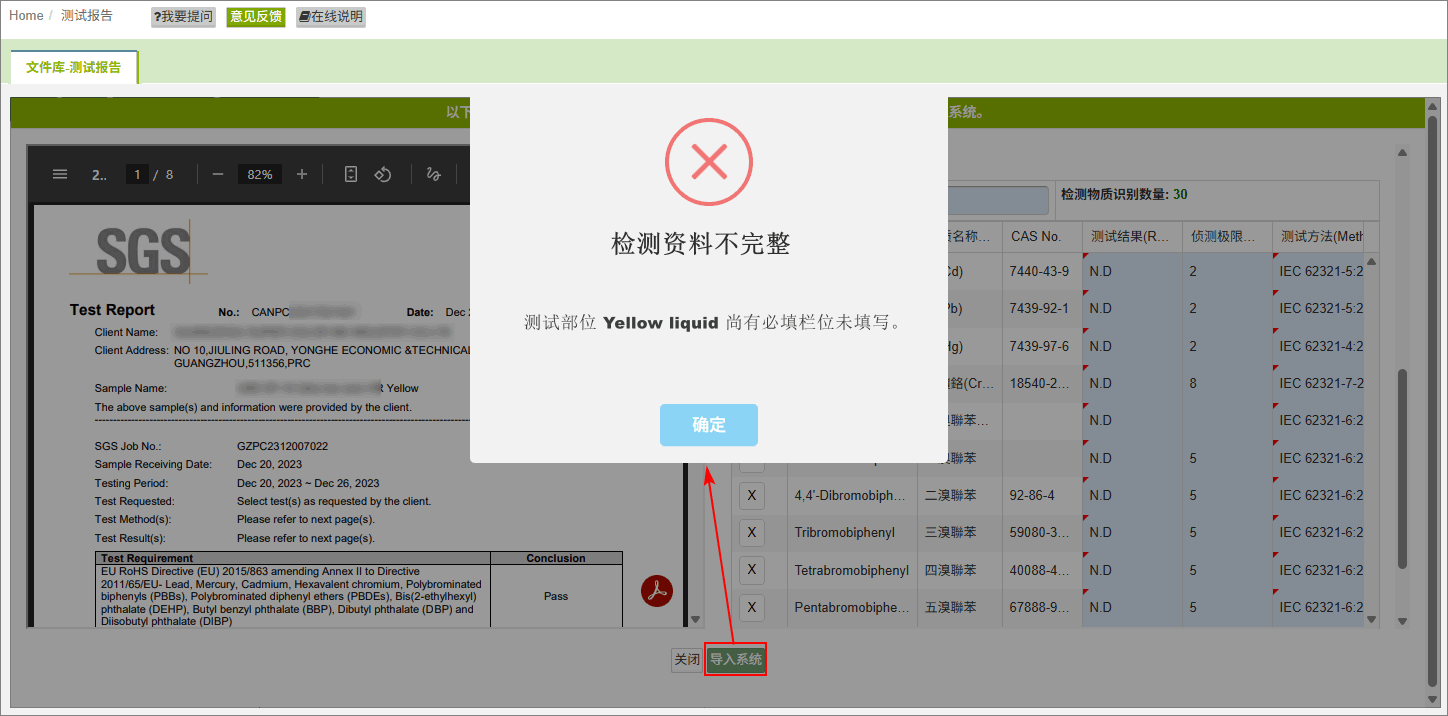Screen dimensions: 1448x716
Task: Click the 测试报告 breadcrumb
Action: coord(87,16)
